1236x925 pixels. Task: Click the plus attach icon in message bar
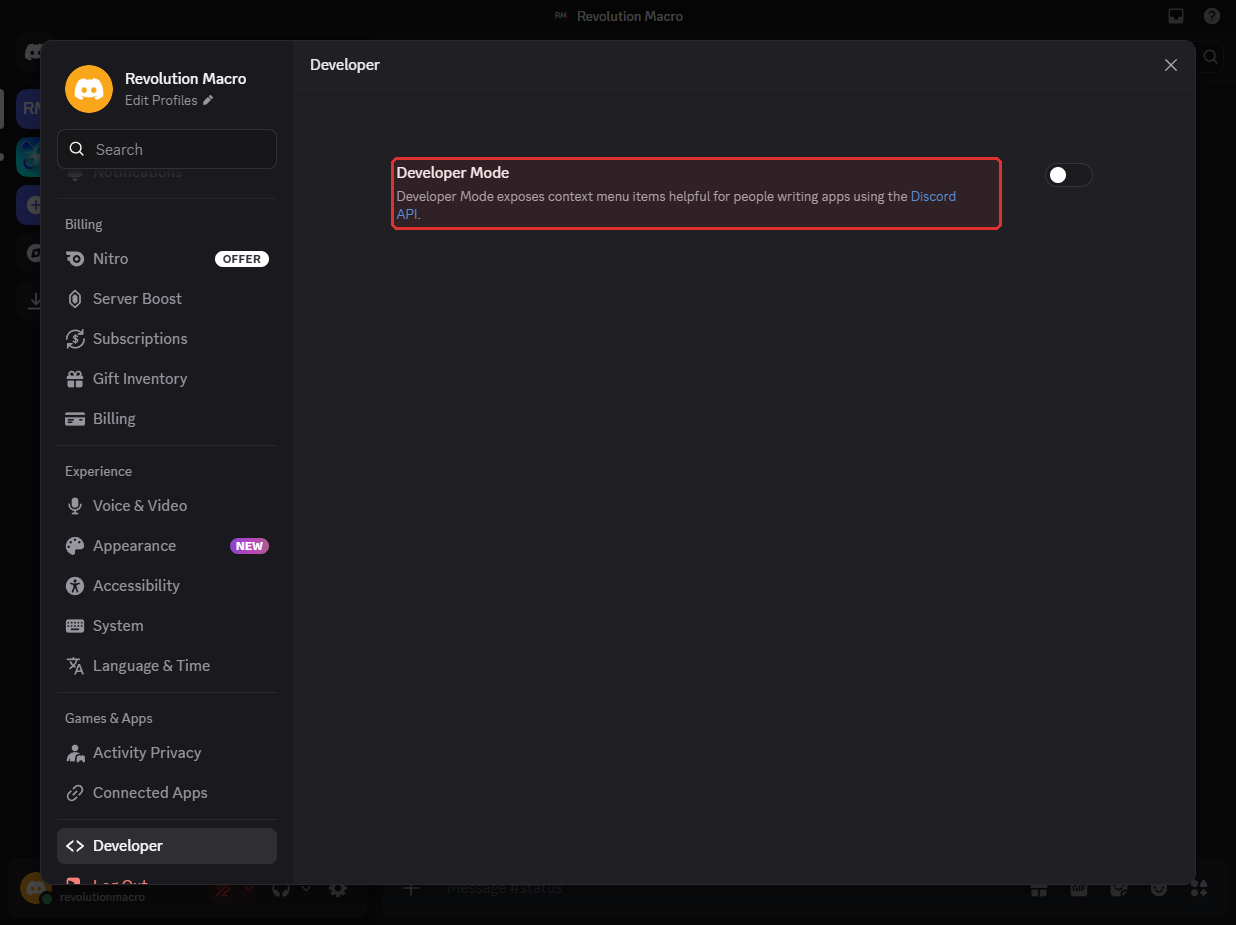click(411, 888)
